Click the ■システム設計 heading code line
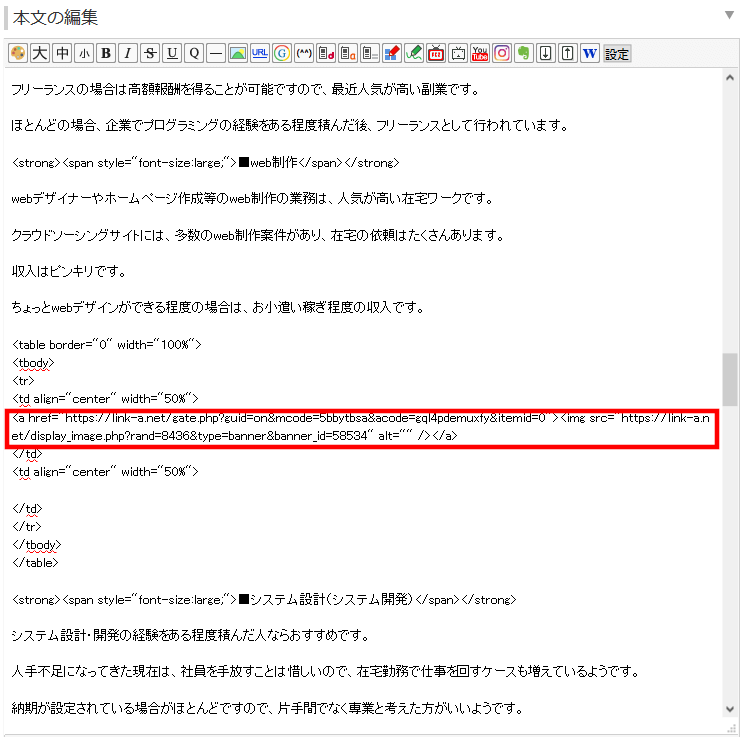This screenshot has height=737, width=742. (x=264, y=600)
